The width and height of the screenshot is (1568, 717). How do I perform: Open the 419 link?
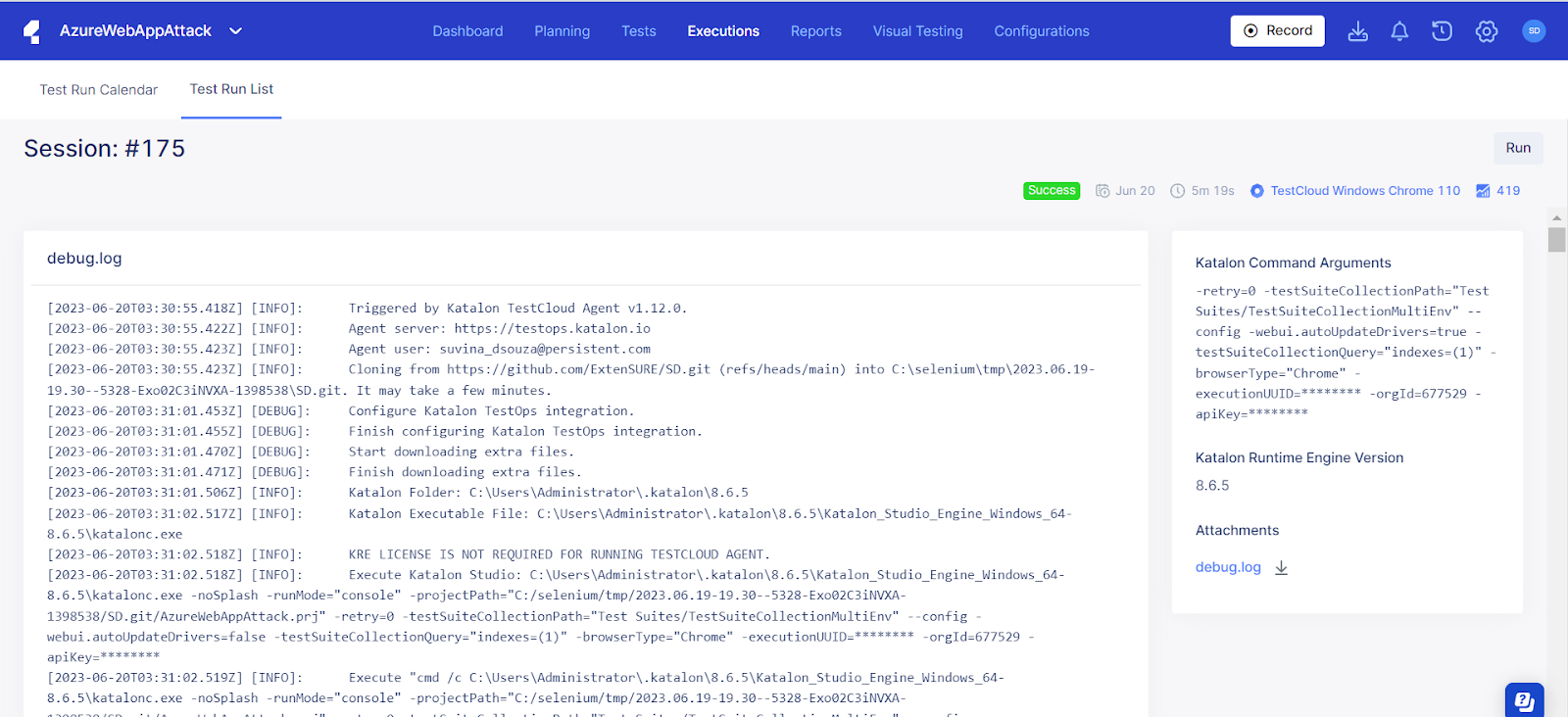[x=1508, y=191]
